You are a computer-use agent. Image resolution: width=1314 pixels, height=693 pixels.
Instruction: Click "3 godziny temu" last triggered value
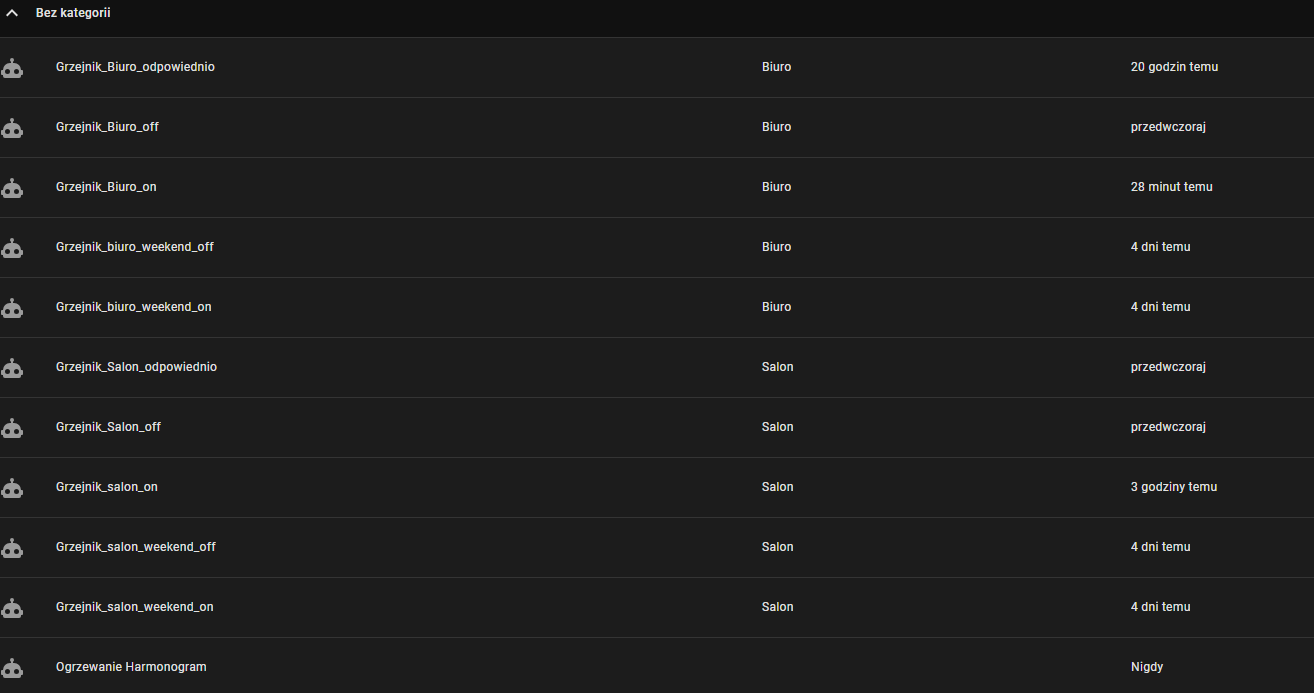[1173, 487]
